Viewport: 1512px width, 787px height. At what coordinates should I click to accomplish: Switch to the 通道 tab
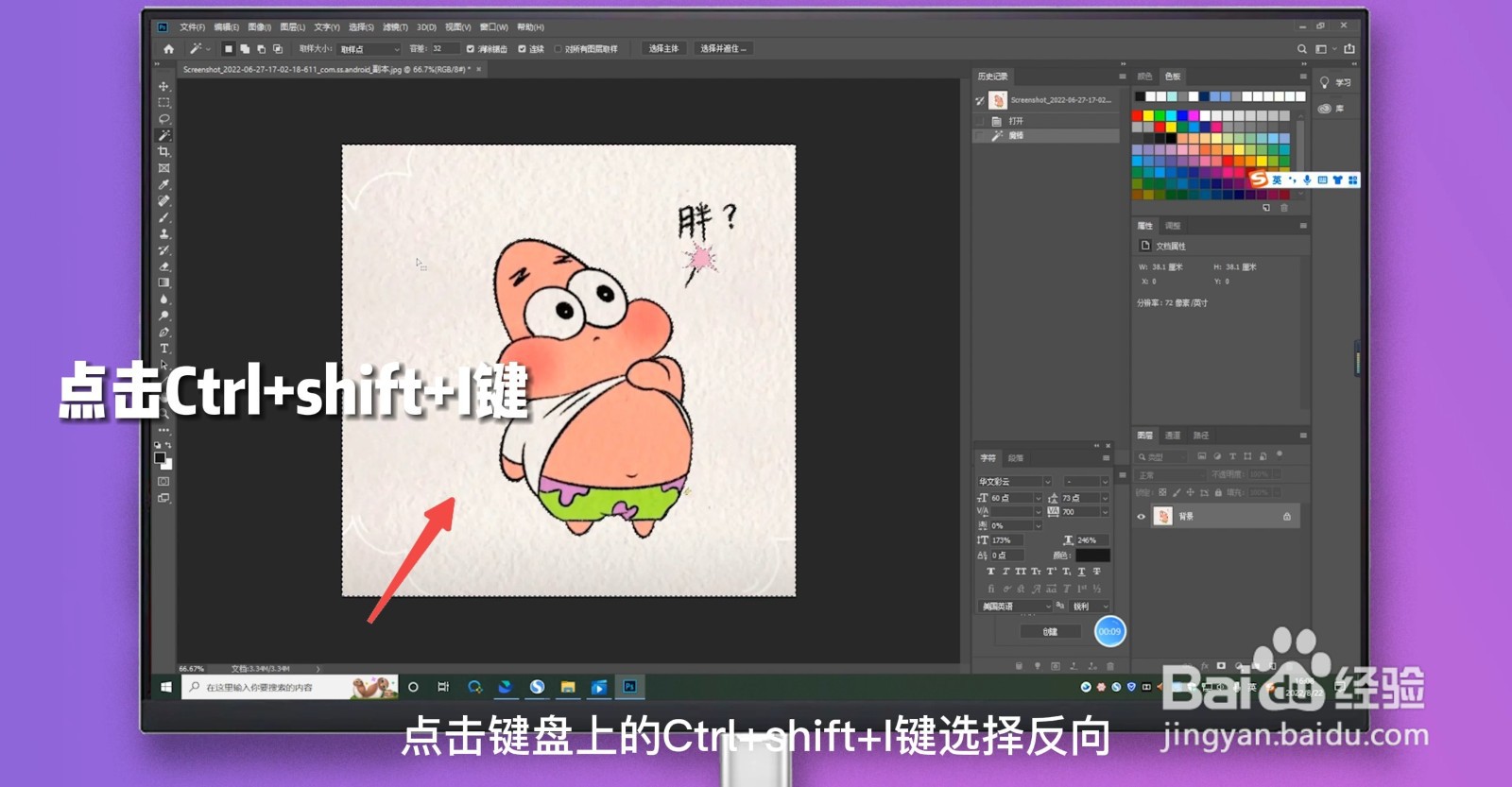[x=1173, y=436]
